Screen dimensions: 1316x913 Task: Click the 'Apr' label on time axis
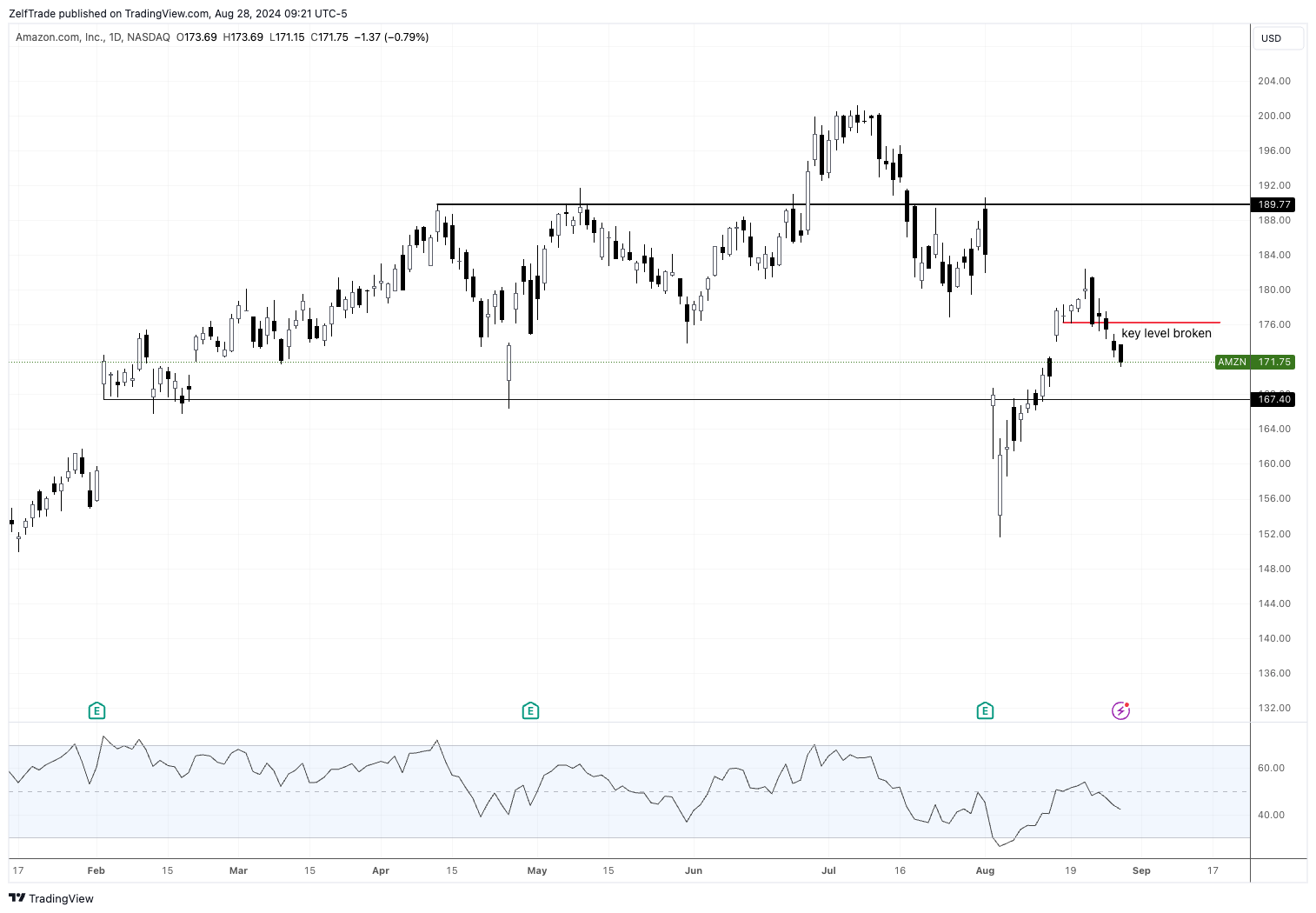pyautogui.click(x=380, y=870)
